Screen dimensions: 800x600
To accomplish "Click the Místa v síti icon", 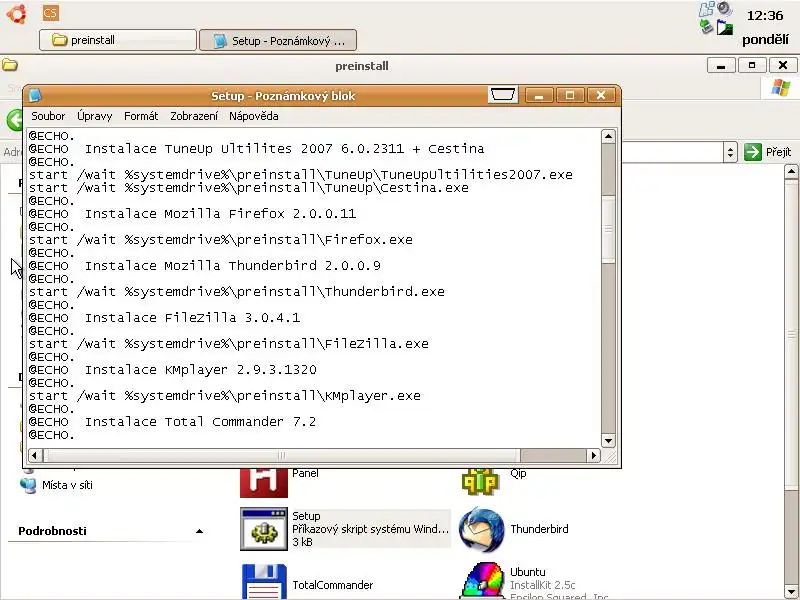I will coord(28,485).
